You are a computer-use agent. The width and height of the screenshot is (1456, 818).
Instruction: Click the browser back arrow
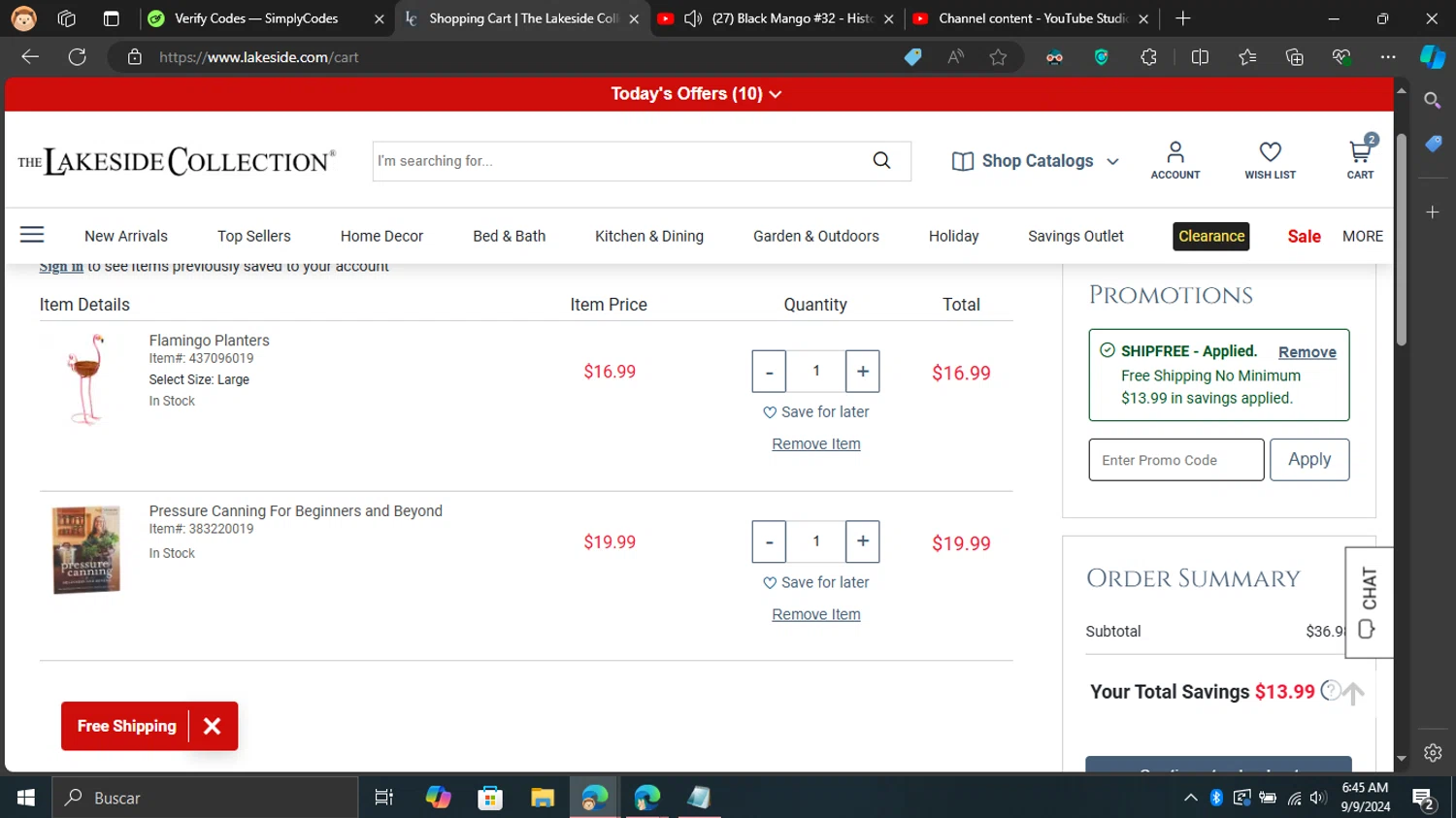coord(30,56)
